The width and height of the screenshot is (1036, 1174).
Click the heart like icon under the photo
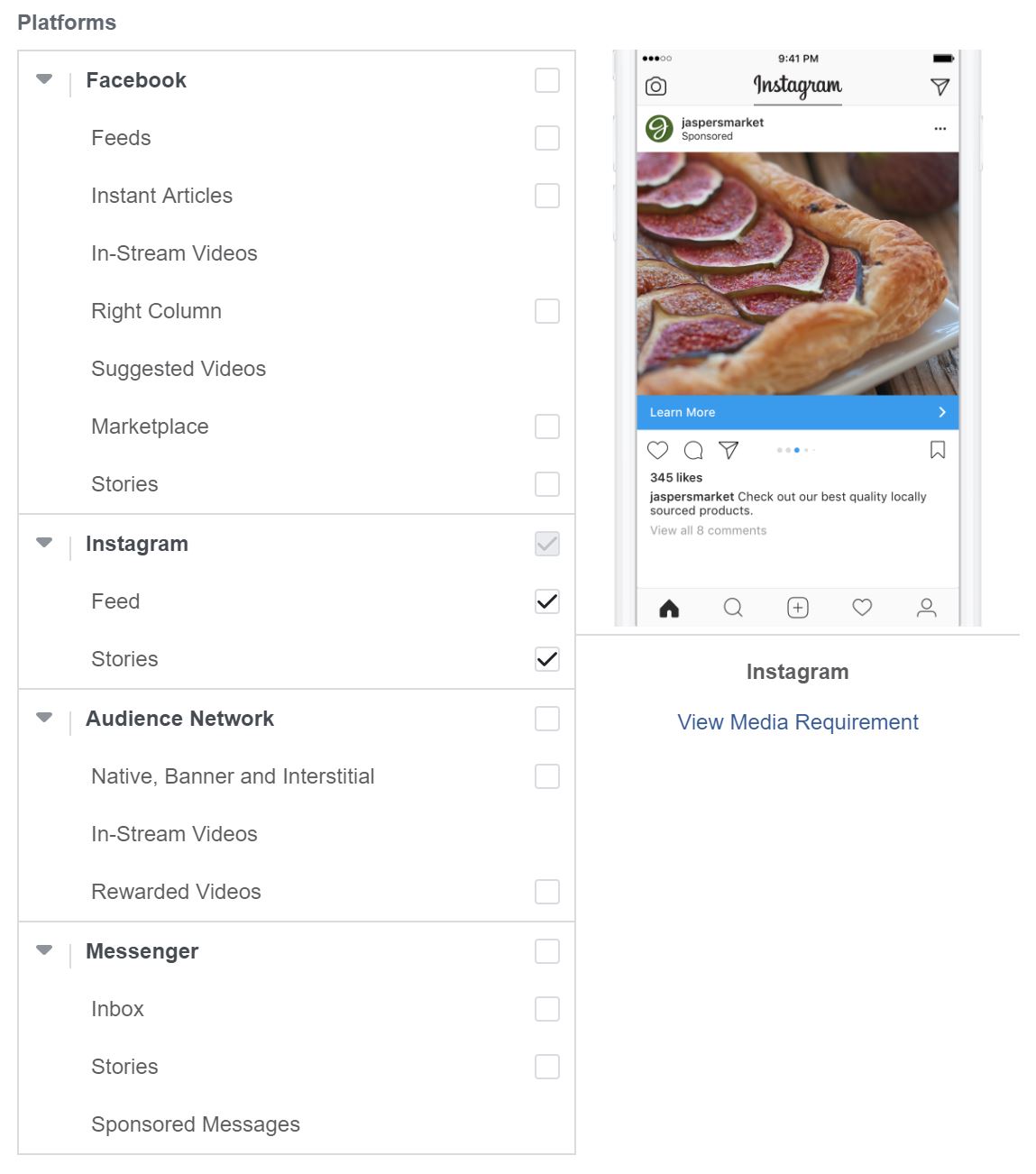[x=658, y=450]
